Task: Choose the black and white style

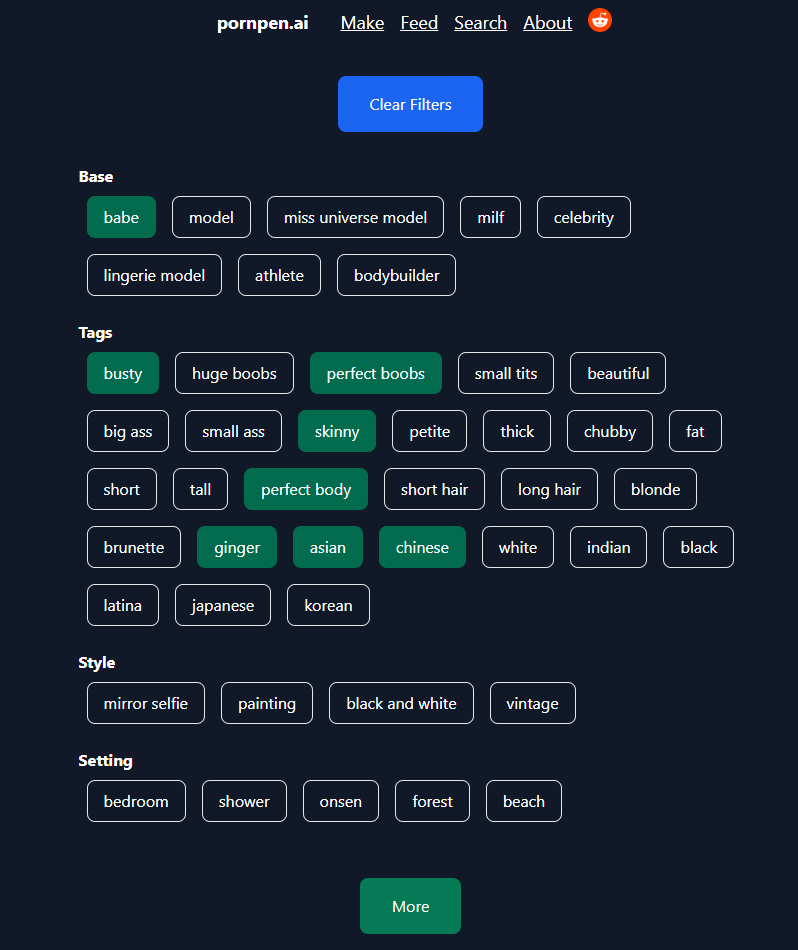Action: click(x=401, y=703)
